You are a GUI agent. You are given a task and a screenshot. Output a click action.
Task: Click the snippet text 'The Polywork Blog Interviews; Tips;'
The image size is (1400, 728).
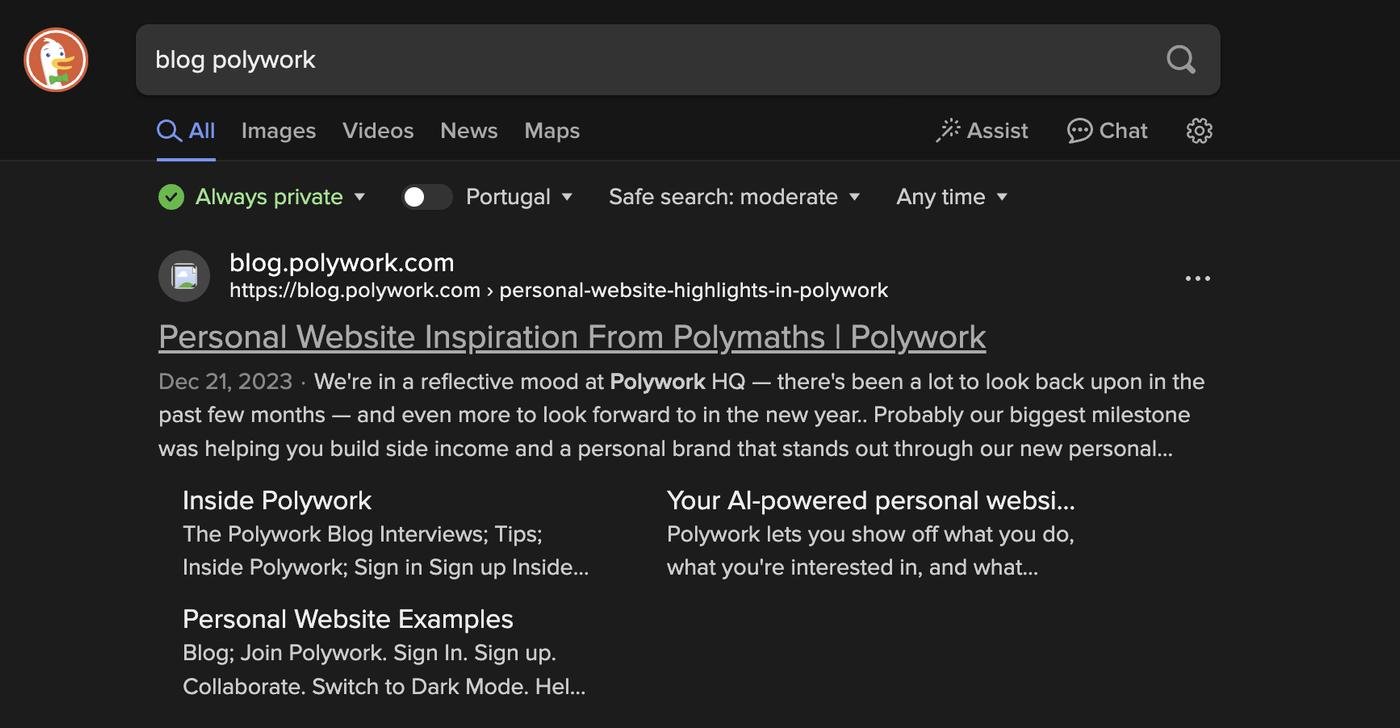point(363,534)
